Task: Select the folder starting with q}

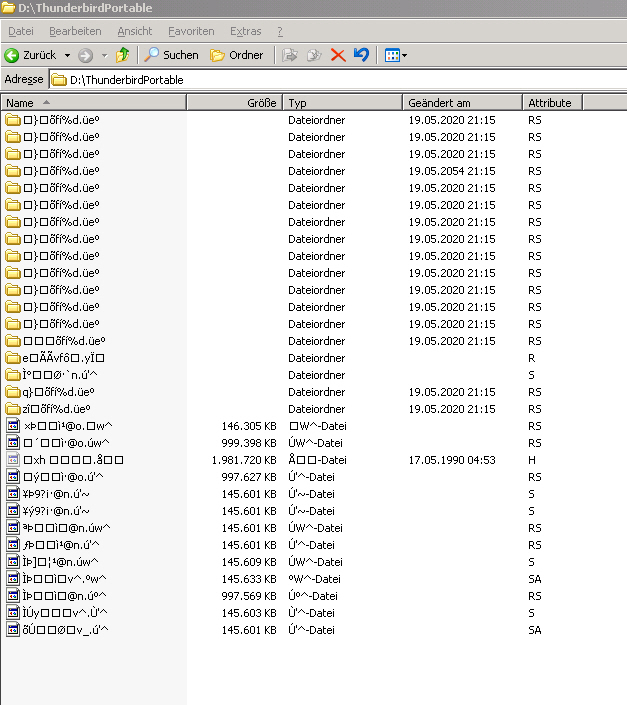Action: pyautogui.click(x=50, y=392)
